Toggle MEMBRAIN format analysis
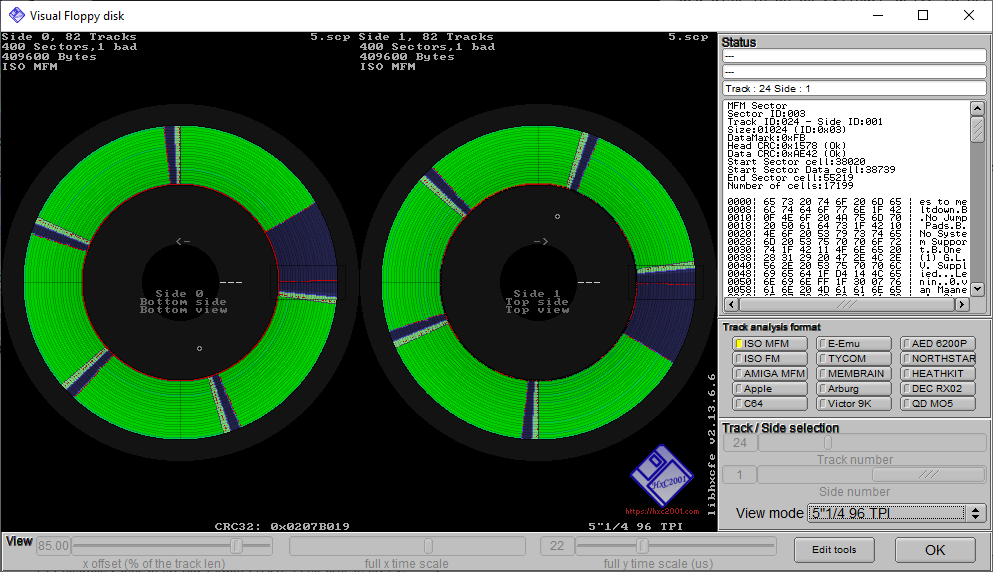This screenshot has width=993, height=572. click(854, 374)
